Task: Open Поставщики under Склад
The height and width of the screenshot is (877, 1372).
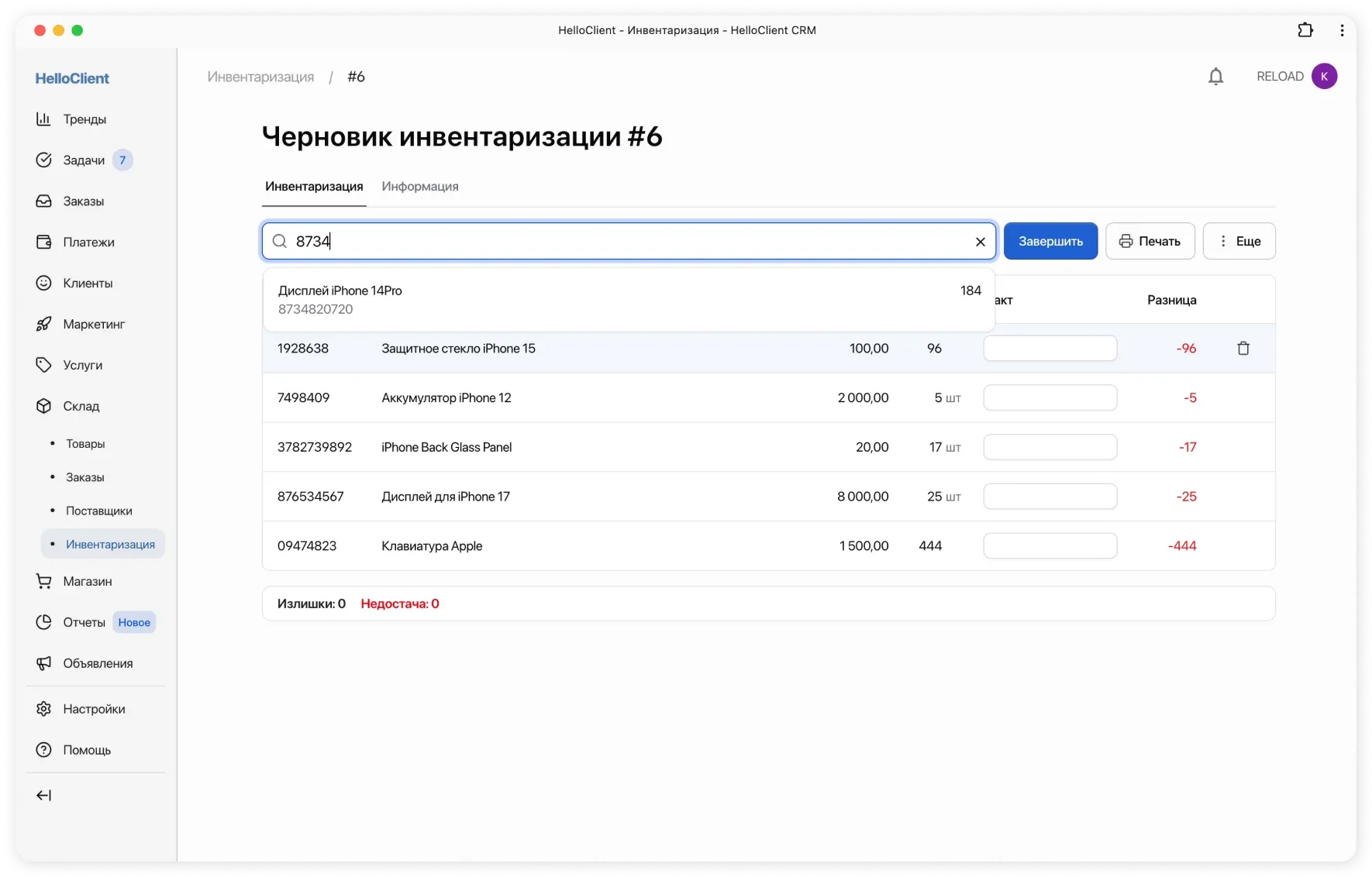Action: 98,511
